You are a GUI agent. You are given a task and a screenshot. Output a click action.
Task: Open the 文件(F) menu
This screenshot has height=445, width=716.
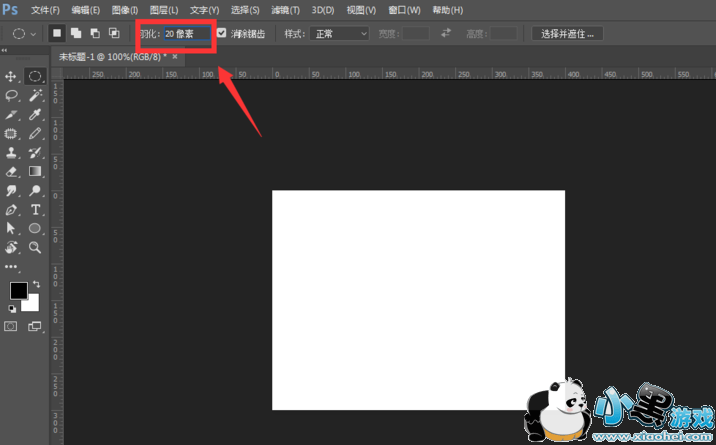45,10
